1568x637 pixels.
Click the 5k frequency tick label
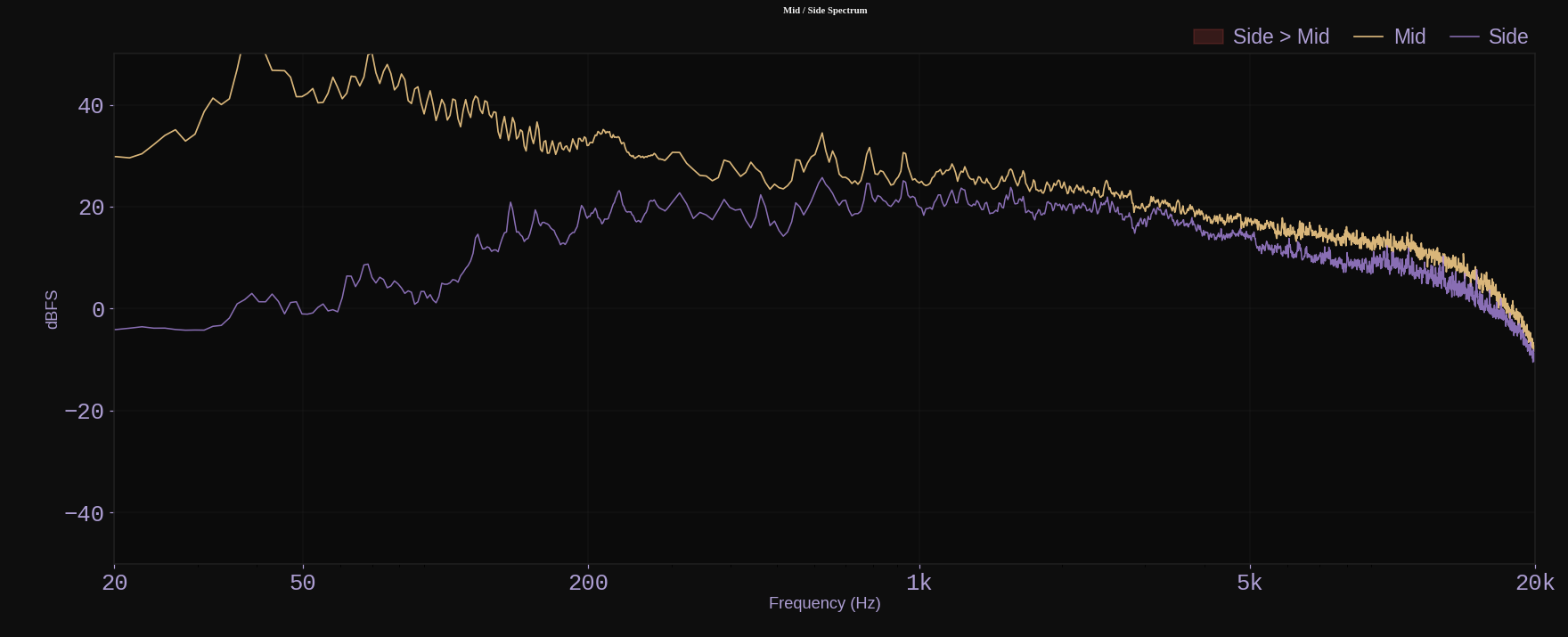point(1249,583)
